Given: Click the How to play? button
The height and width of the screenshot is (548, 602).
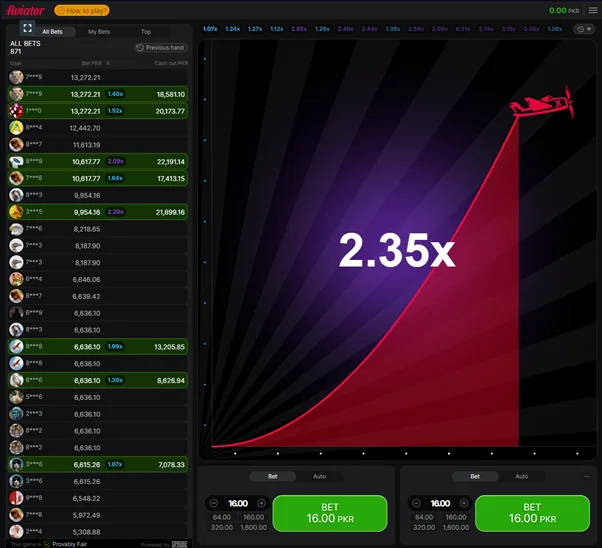Looking at the screenshot, I should 82,10.
